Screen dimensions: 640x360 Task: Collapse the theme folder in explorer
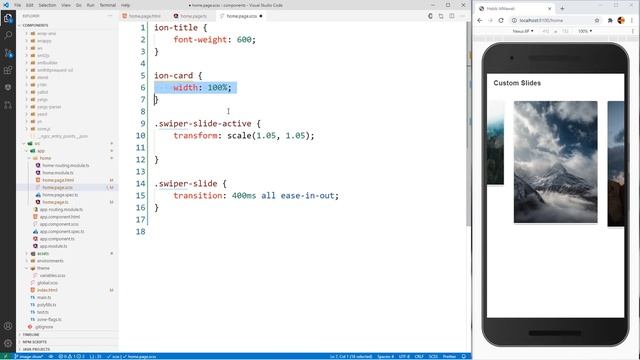43,268
